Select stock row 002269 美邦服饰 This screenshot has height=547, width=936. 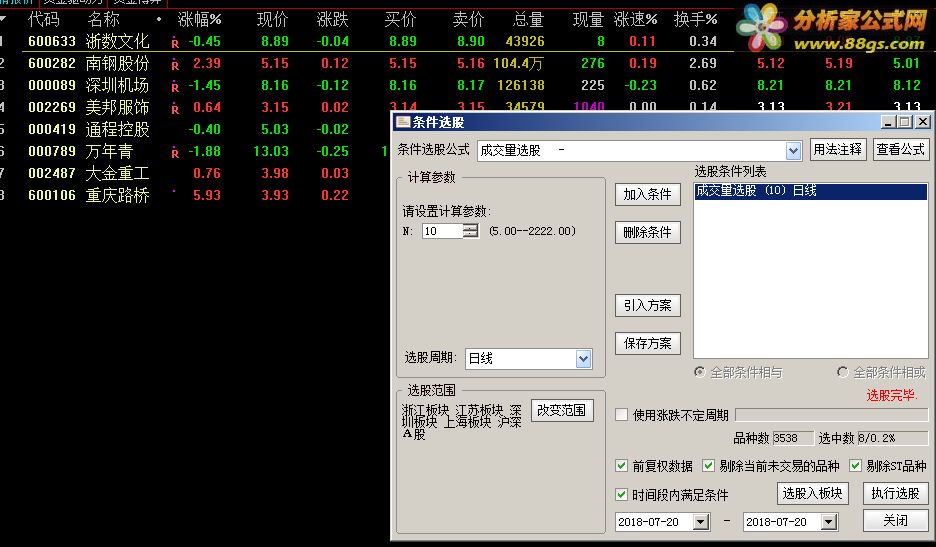pos(194,107)
